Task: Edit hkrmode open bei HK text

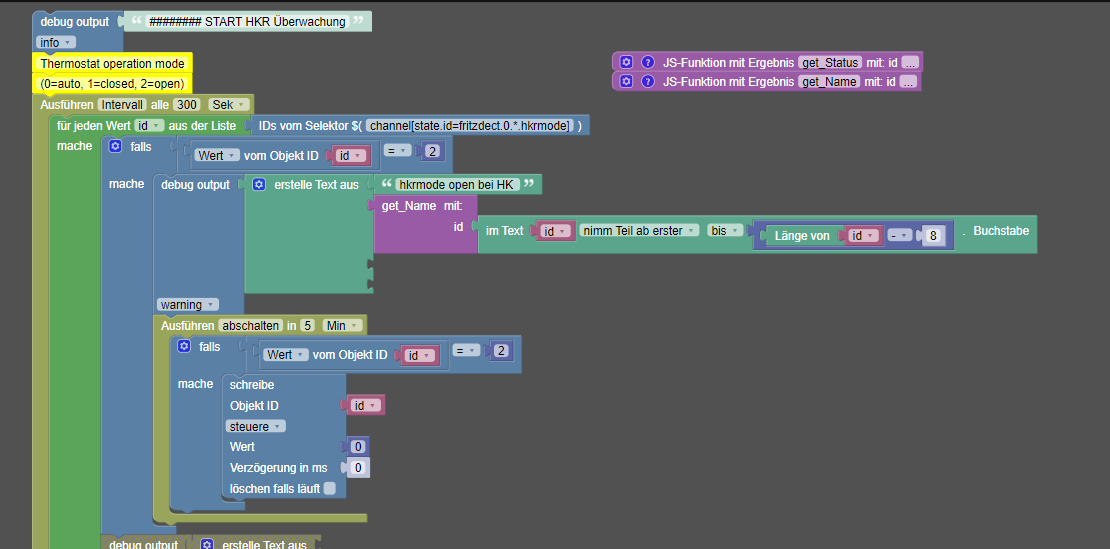Action: coord(456,185)
